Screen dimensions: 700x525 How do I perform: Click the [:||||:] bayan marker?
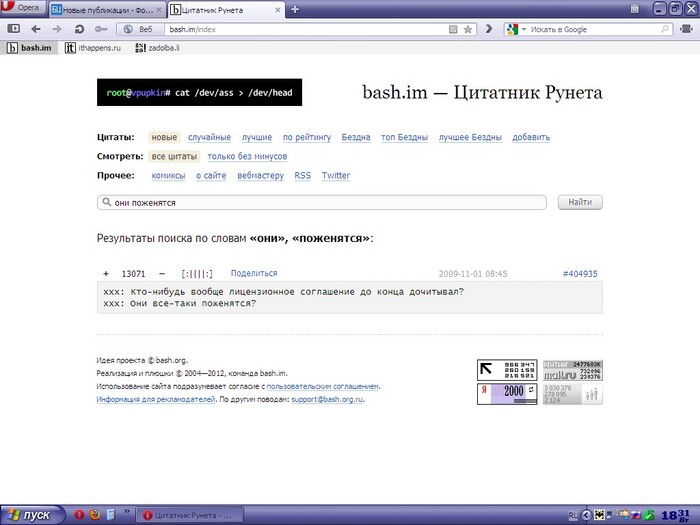coord(197,274)
